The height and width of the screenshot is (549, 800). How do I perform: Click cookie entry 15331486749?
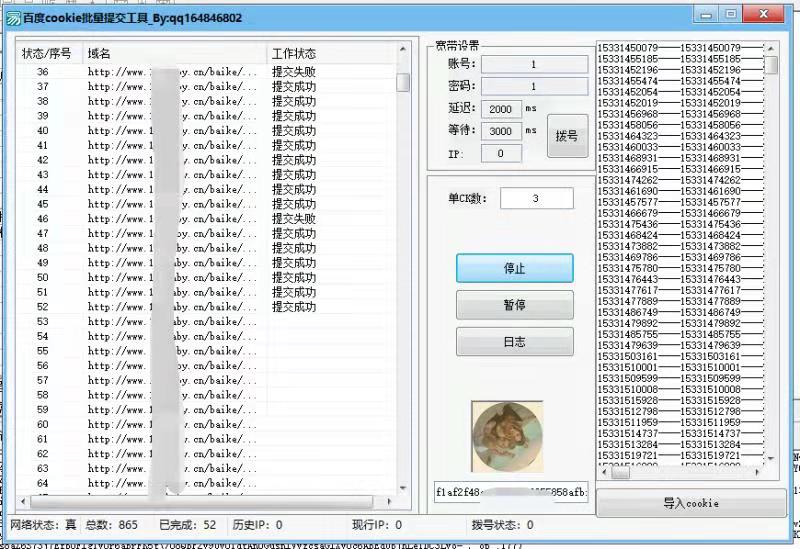pos(680,312)
